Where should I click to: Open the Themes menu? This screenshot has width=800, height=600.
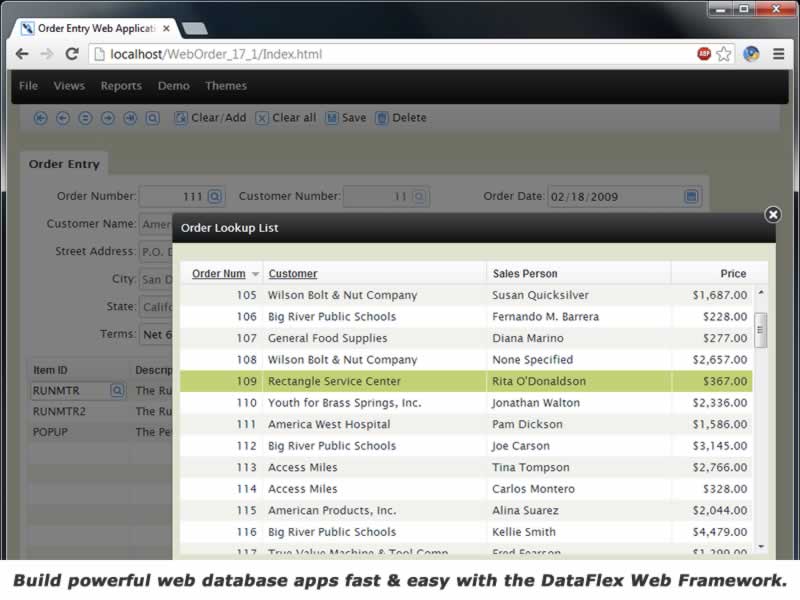click(x=226, y=86)
